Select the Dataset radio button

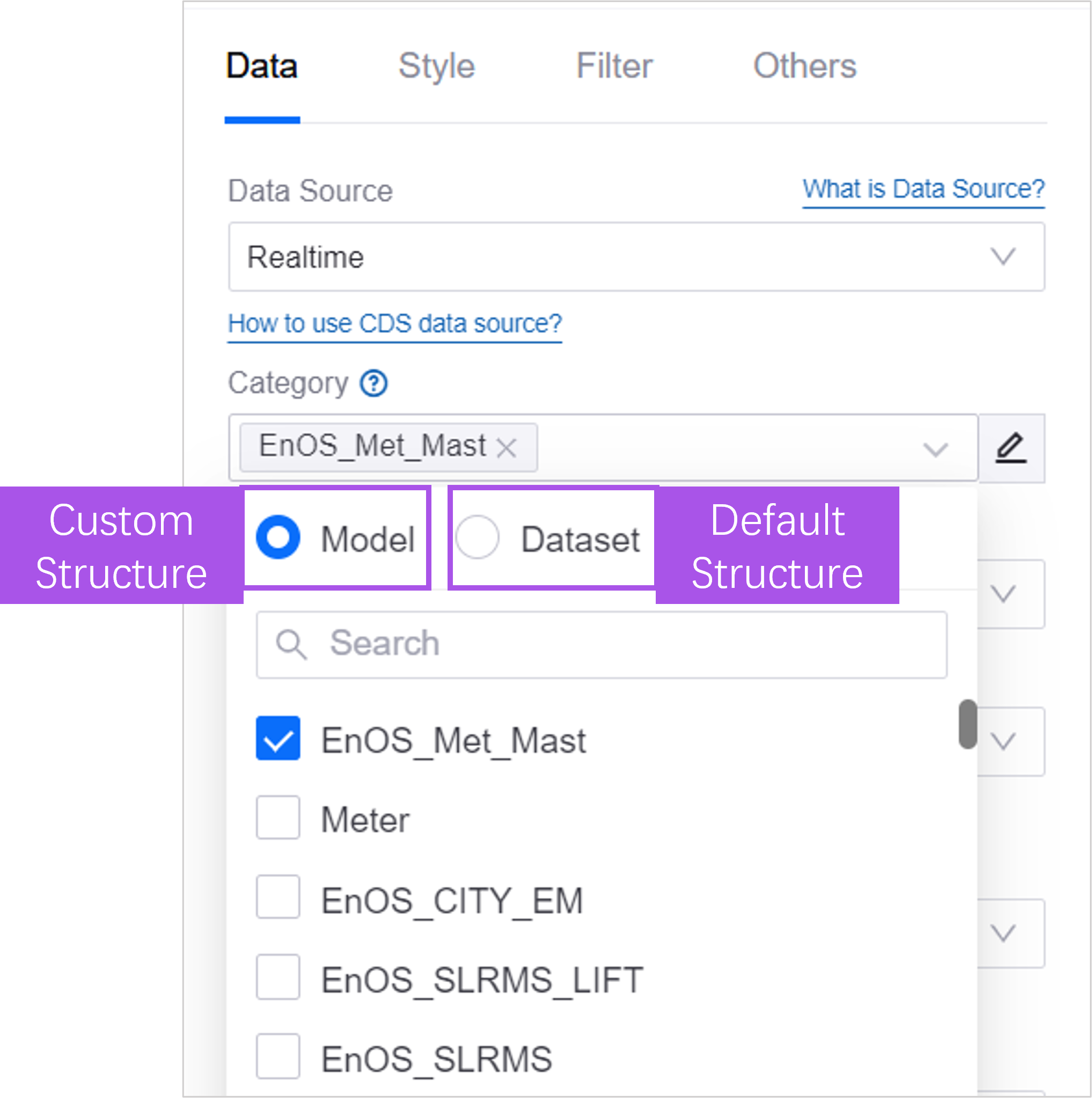tap(478, 537)
